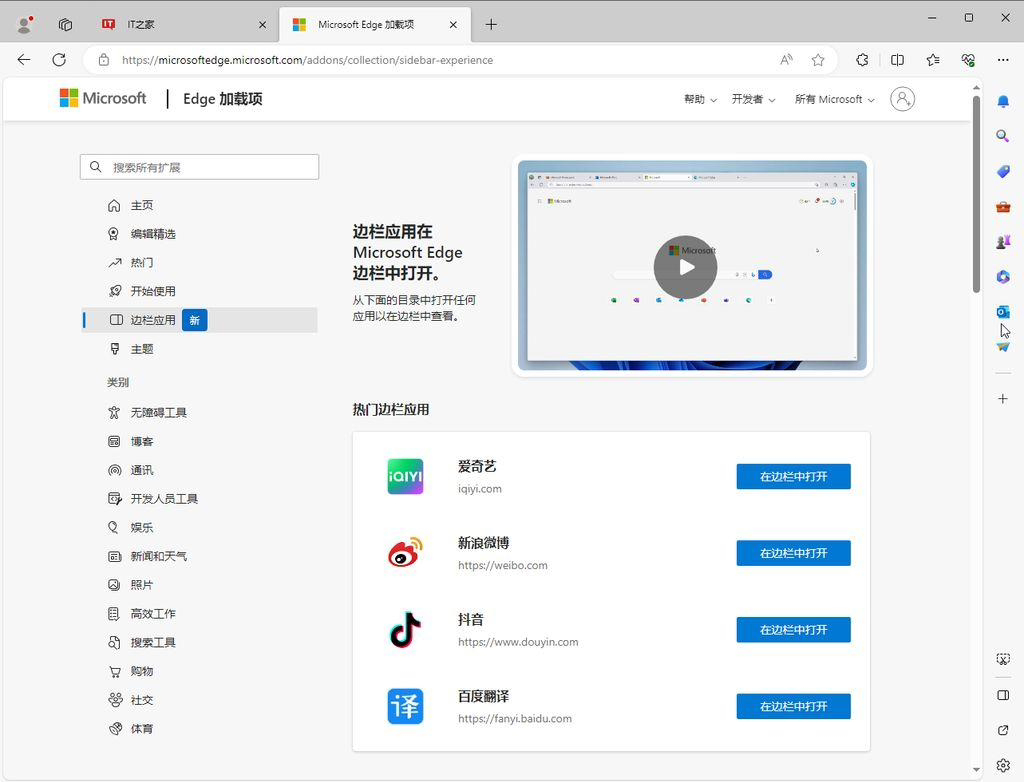Image resolution: width=1024 pixels, height=782 pixels.
Task: Open 百度翻译 in the sidebar via its button
Action: coord(793,706)
